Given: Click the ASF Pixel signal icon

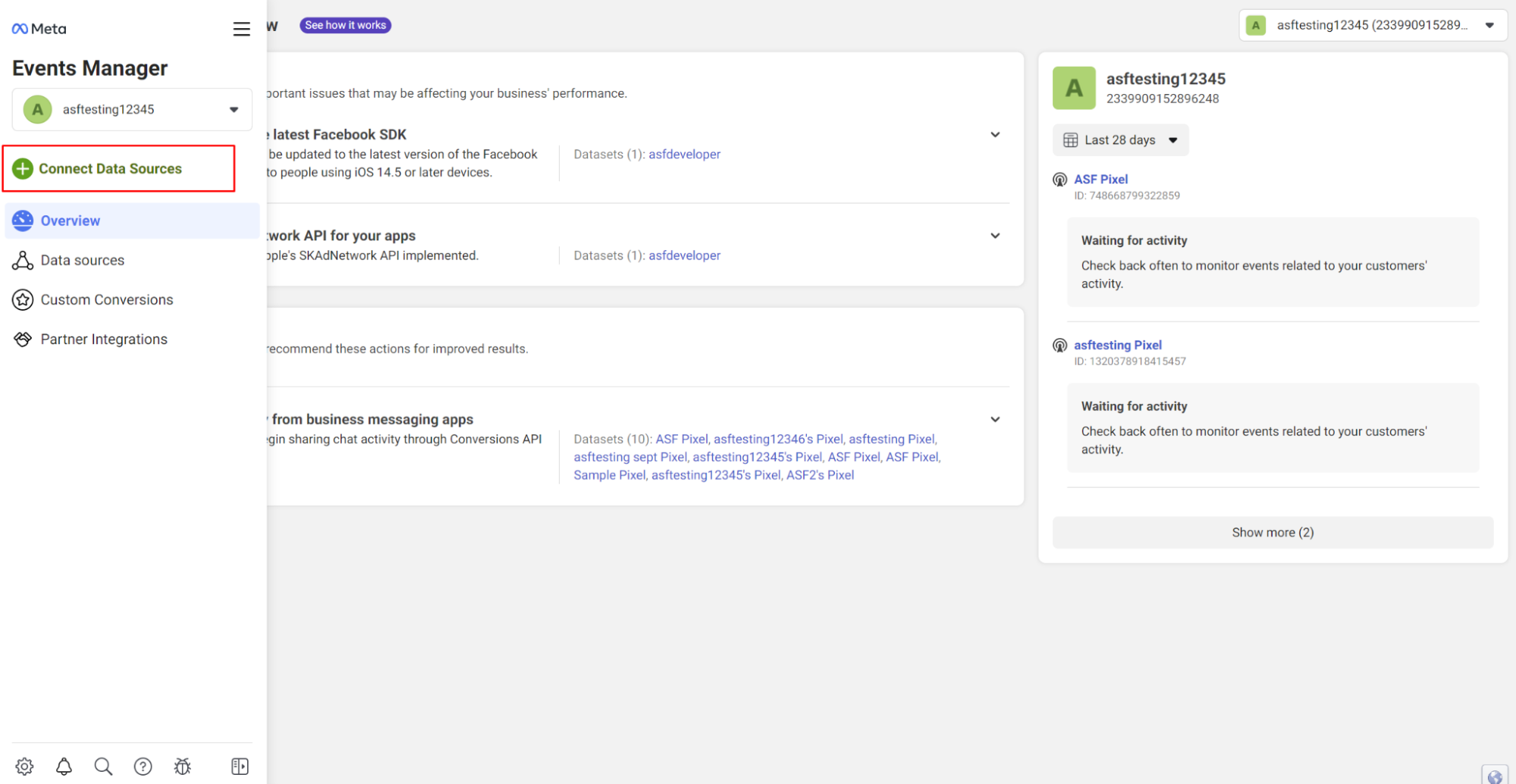Looking at the screenshot, I should [1059, 180].
